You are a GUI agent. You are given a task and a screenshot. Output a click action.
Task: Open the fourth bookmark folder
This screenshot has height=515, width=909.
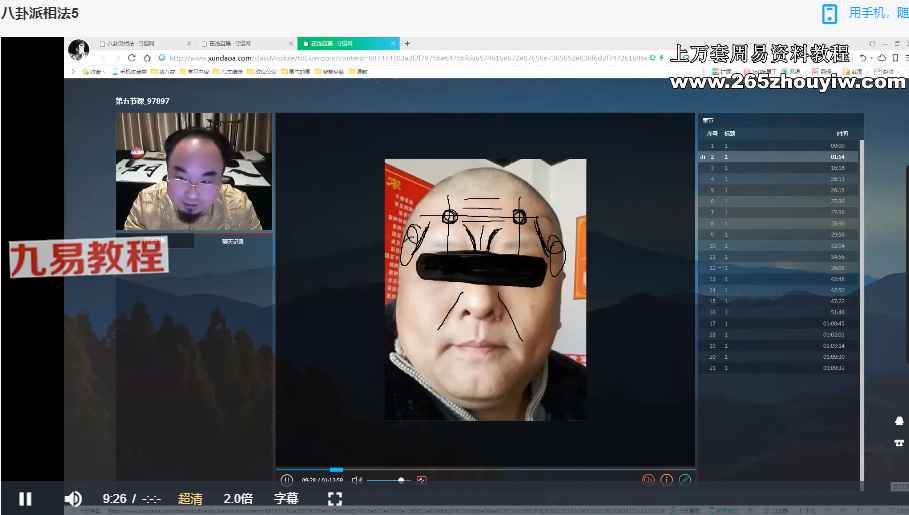(x=195, y=71)
